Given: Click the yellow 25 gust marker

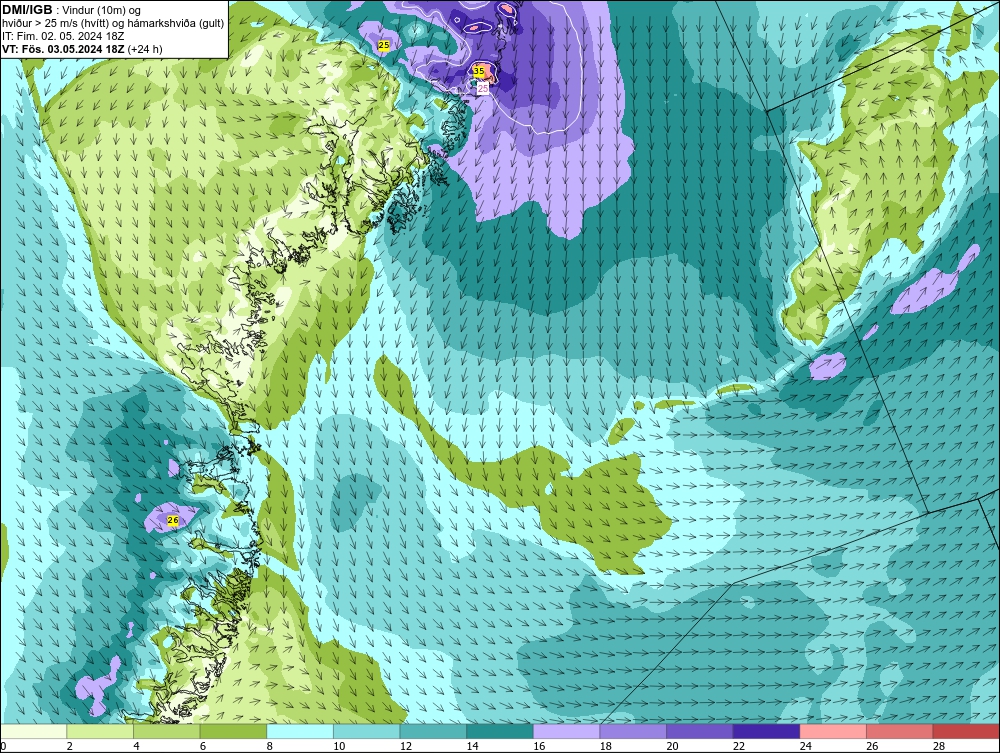Looking at the screenshot, I should pos(383,45).
